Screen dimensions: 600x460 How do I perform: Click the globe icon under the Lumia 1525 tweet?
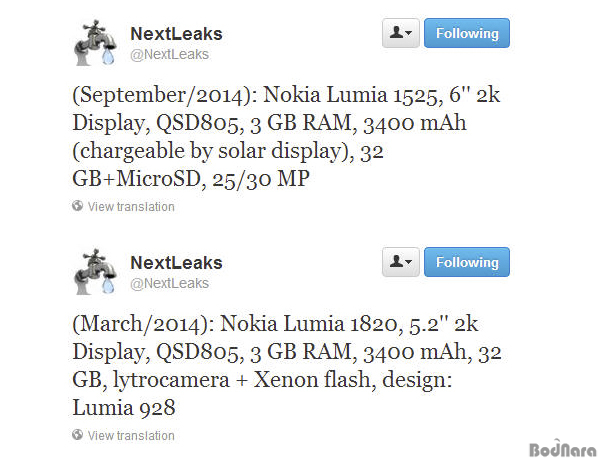[77, 206]
